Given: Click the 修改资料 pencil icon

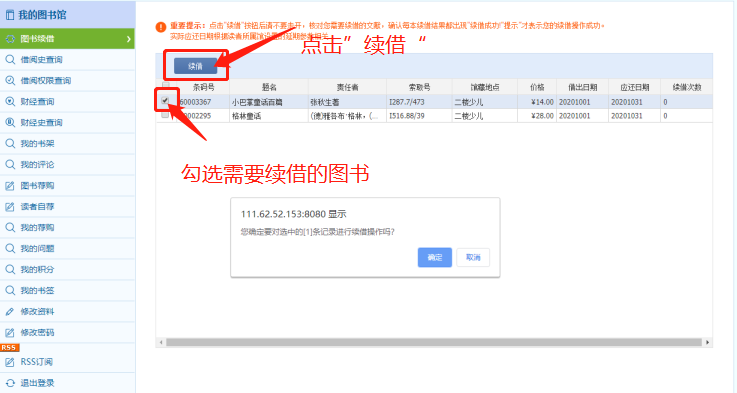Looking at the screenshot, I should pyautogui.click(x=10, y=311).
